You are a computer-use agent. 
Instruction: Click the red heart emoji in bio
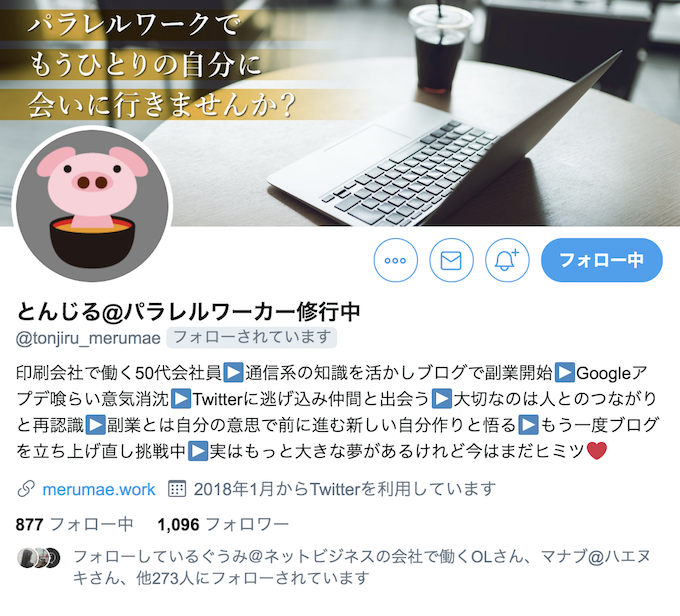(x=596, y=451)
